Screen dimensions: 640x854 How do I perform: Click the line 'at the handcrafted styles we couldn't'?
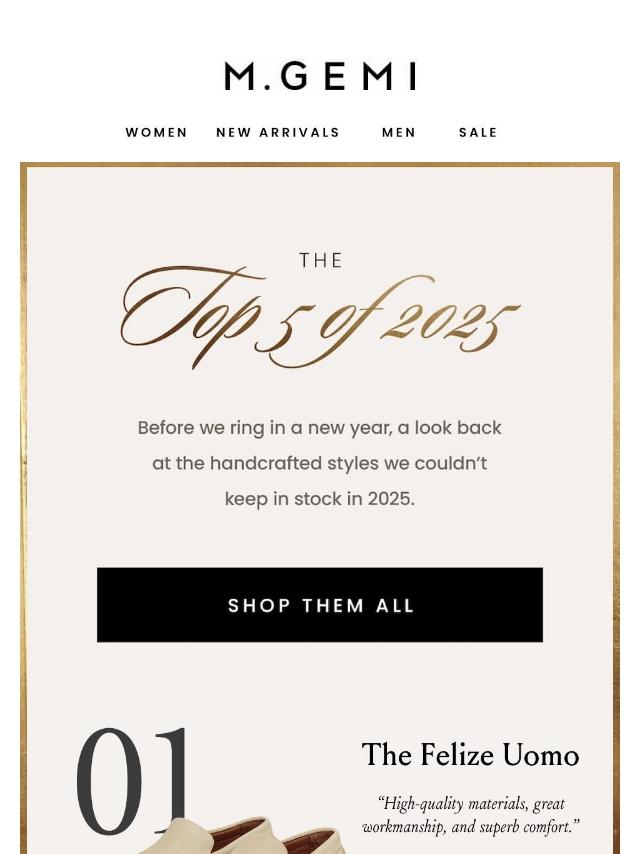[x=320, y=463]
